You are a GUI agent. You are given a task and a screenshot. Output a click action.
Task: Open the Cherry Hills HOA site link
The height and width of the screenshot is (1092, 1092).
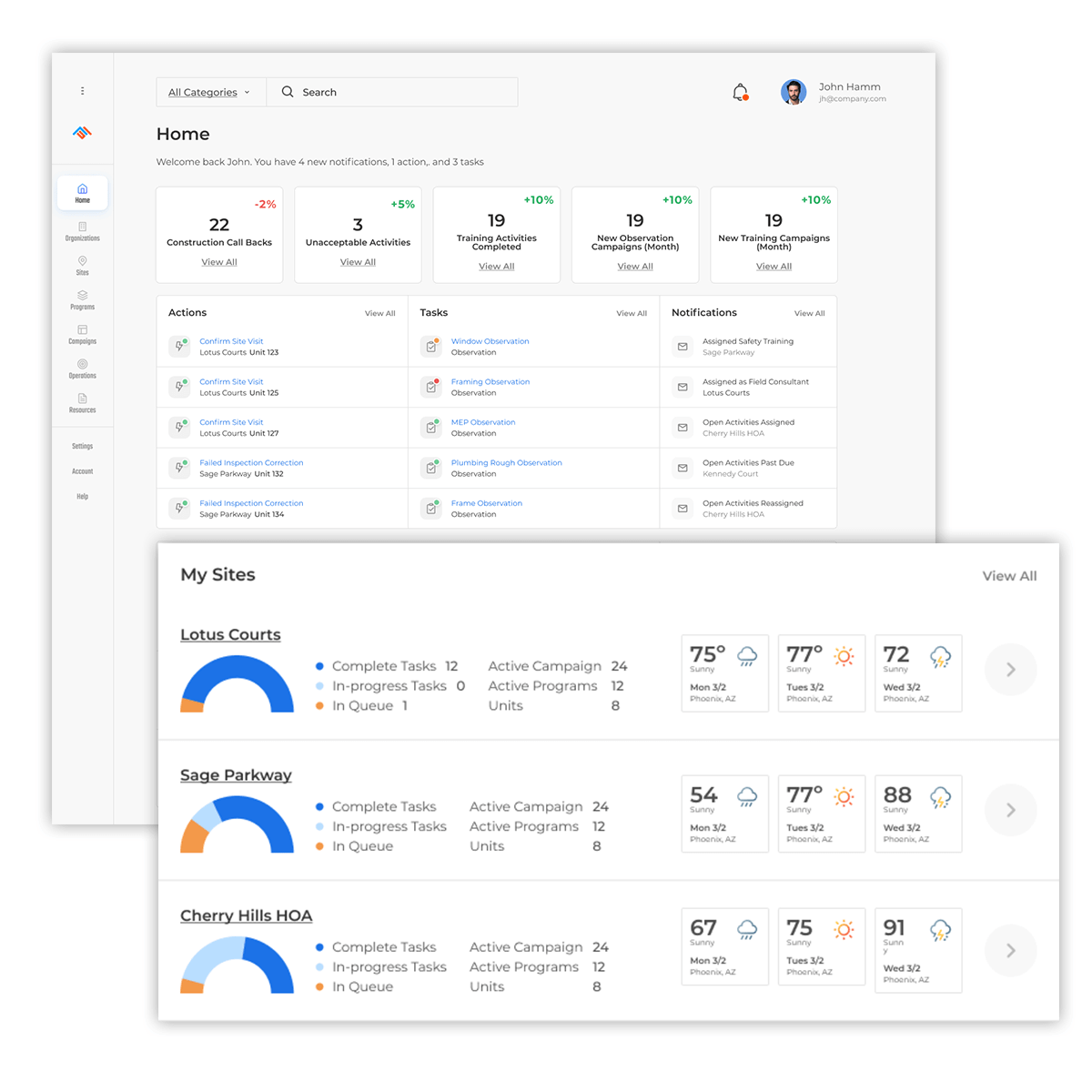coord(246,915)
